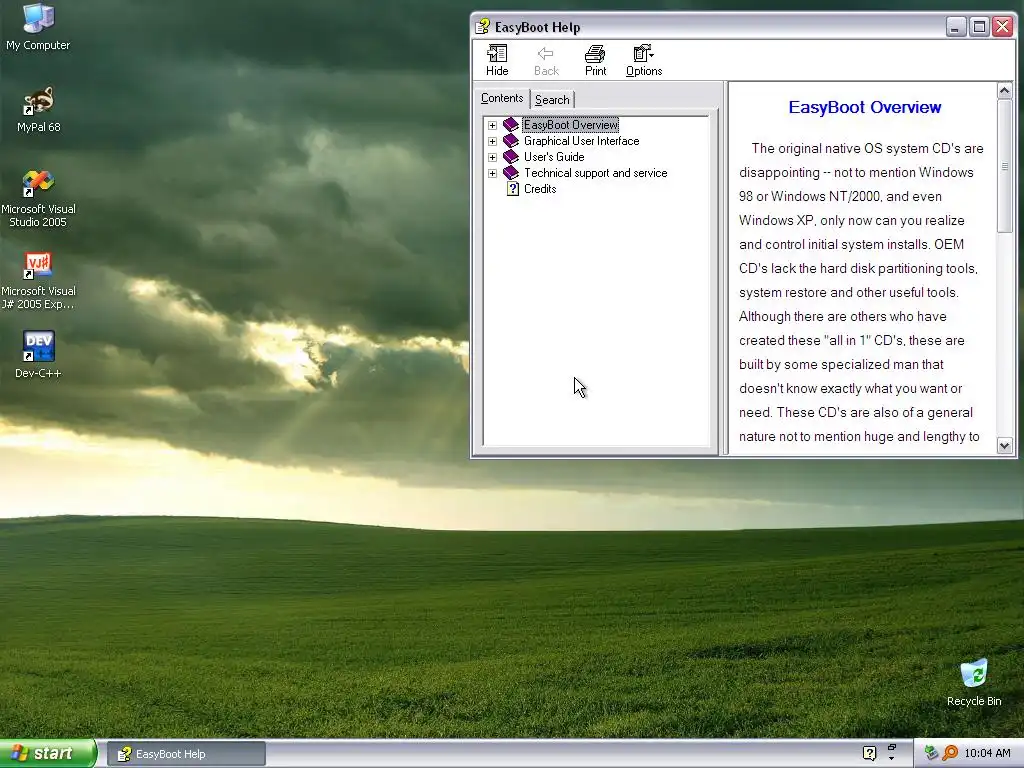Open the Windows start menu
The image size is (1024, 768).
[48, 754]
